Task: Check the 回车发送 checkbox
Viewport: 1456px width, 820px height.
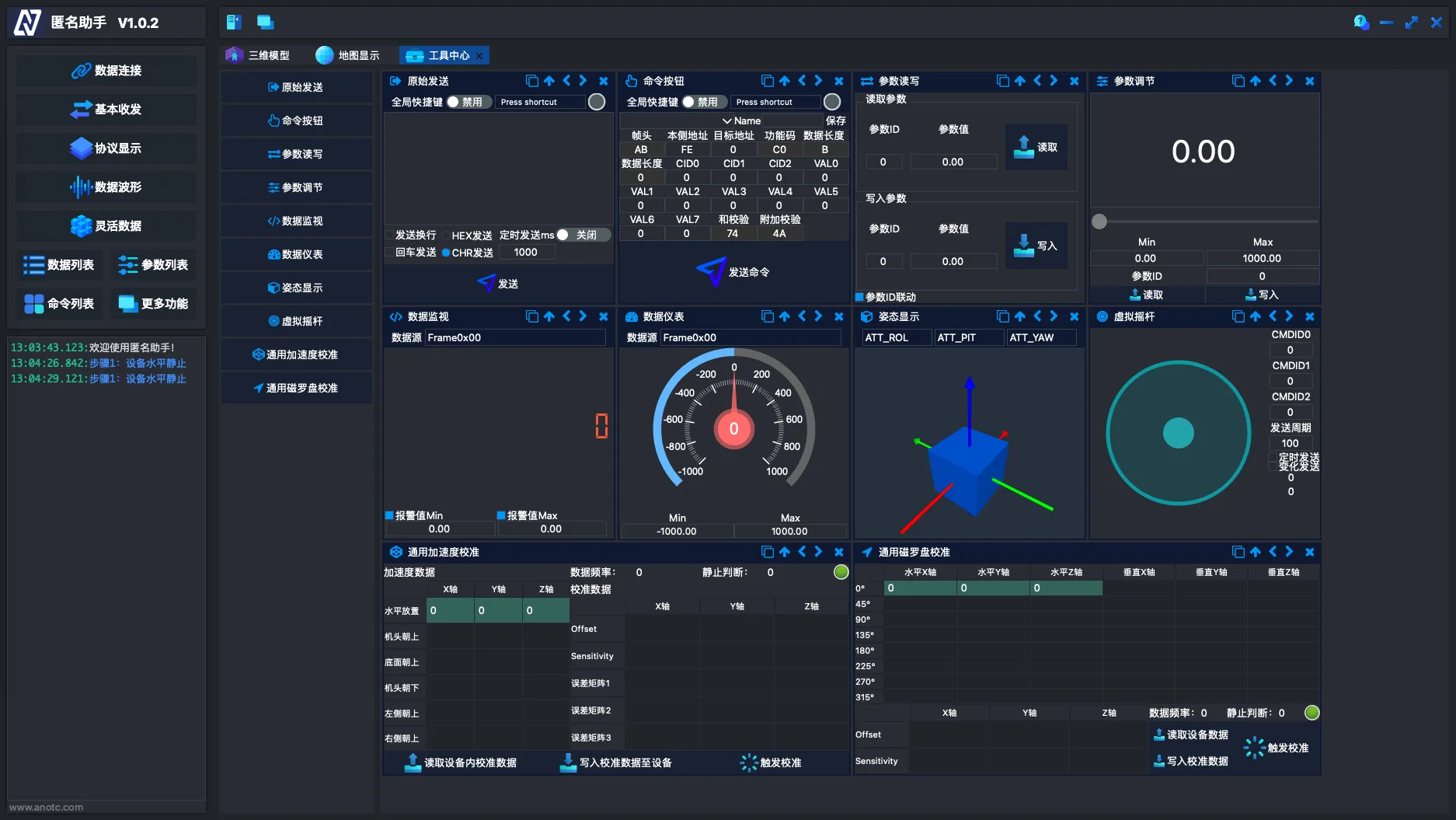Action: [389, 252]
